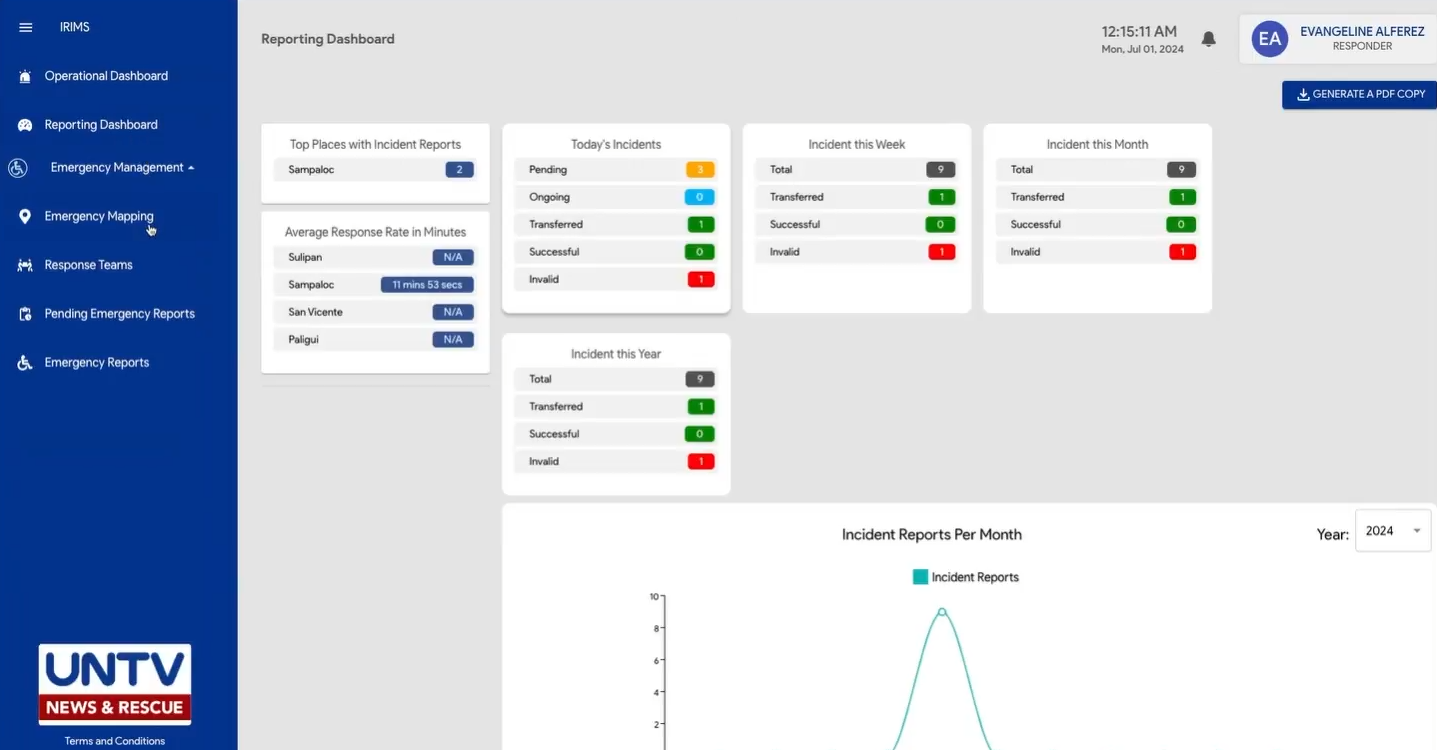Expand the 2024 year selector arrow

[1417, 530]
